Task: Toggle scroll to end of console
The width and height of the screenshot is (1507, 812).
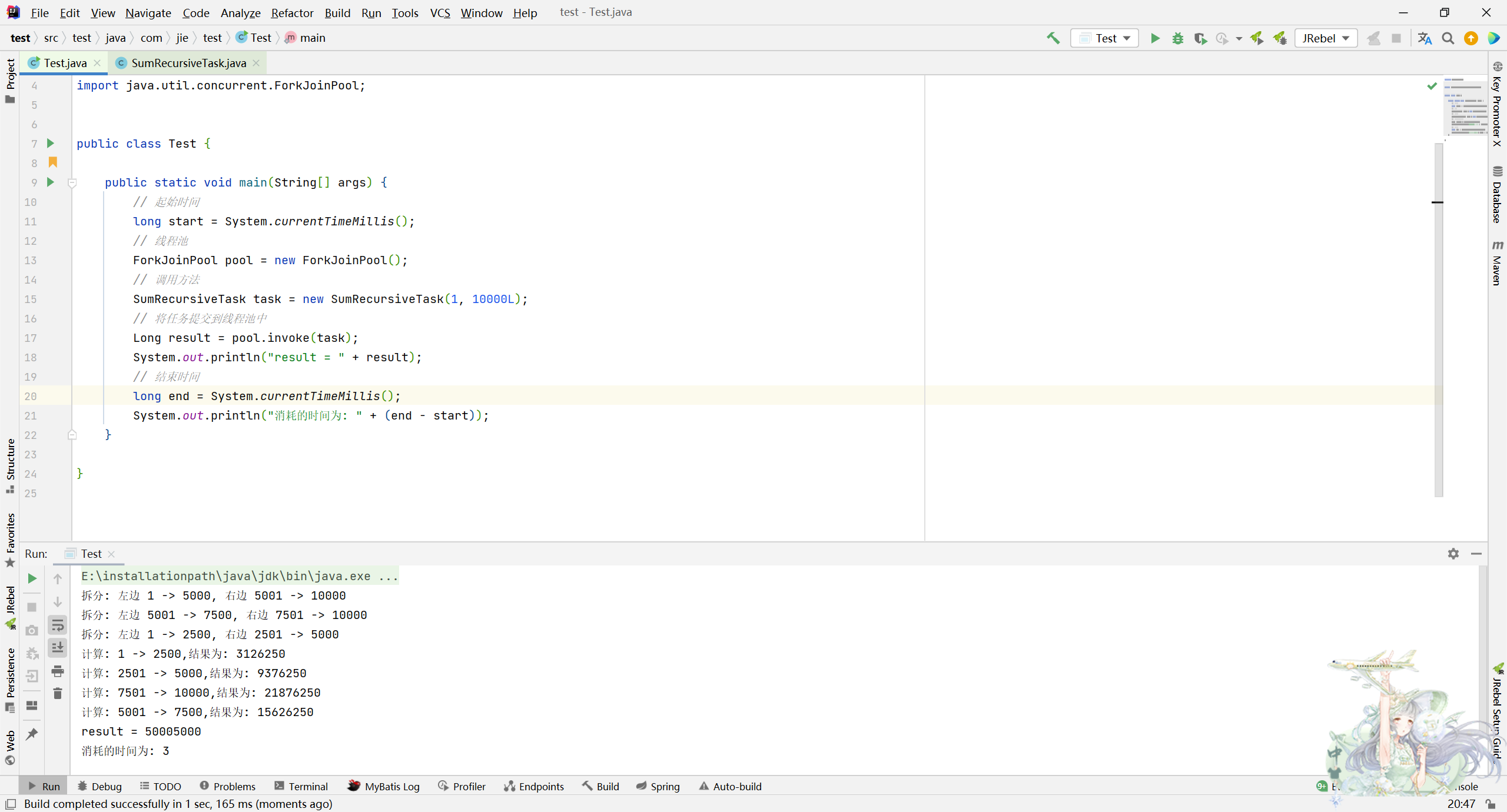Action: click(58, 648)
